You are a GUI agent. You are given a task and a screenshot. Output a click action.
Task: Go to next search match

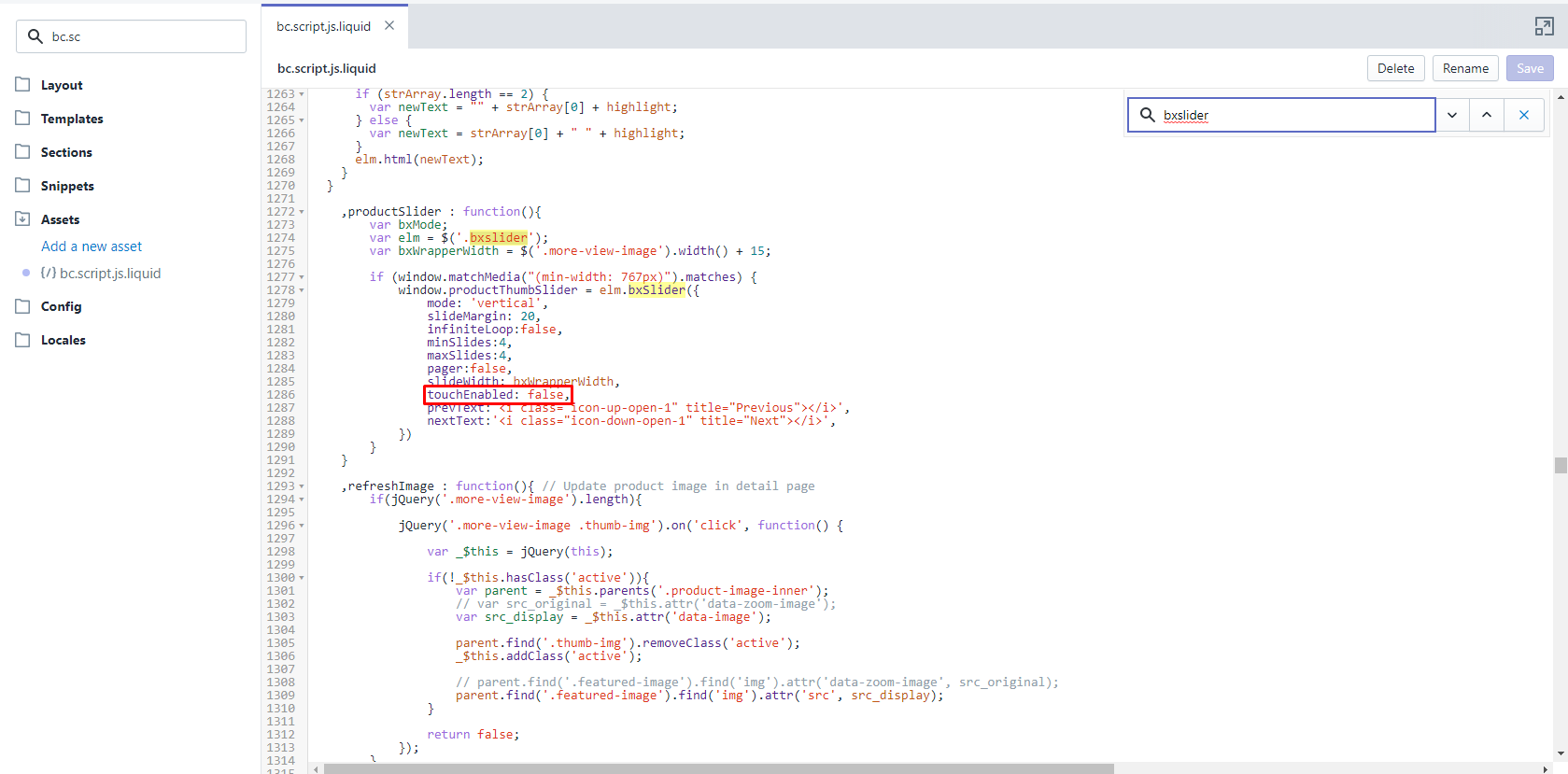click(1452, 115)
